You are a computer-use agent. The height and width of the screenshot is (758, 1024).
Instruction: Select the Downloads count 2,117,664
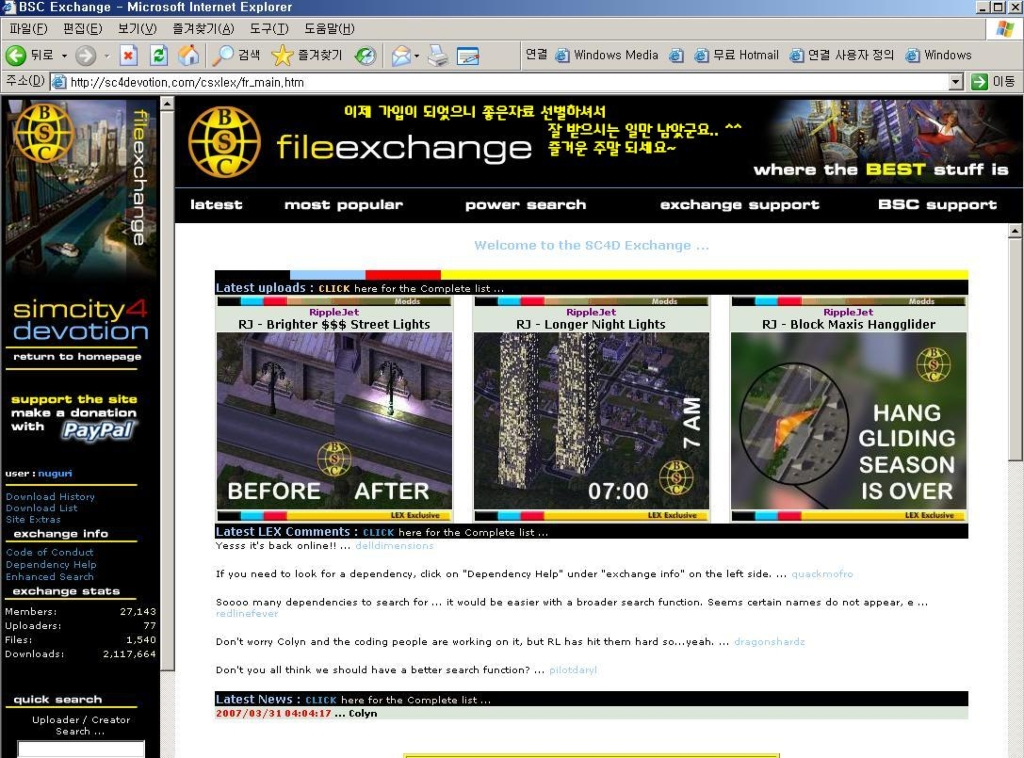coord(129,654)
